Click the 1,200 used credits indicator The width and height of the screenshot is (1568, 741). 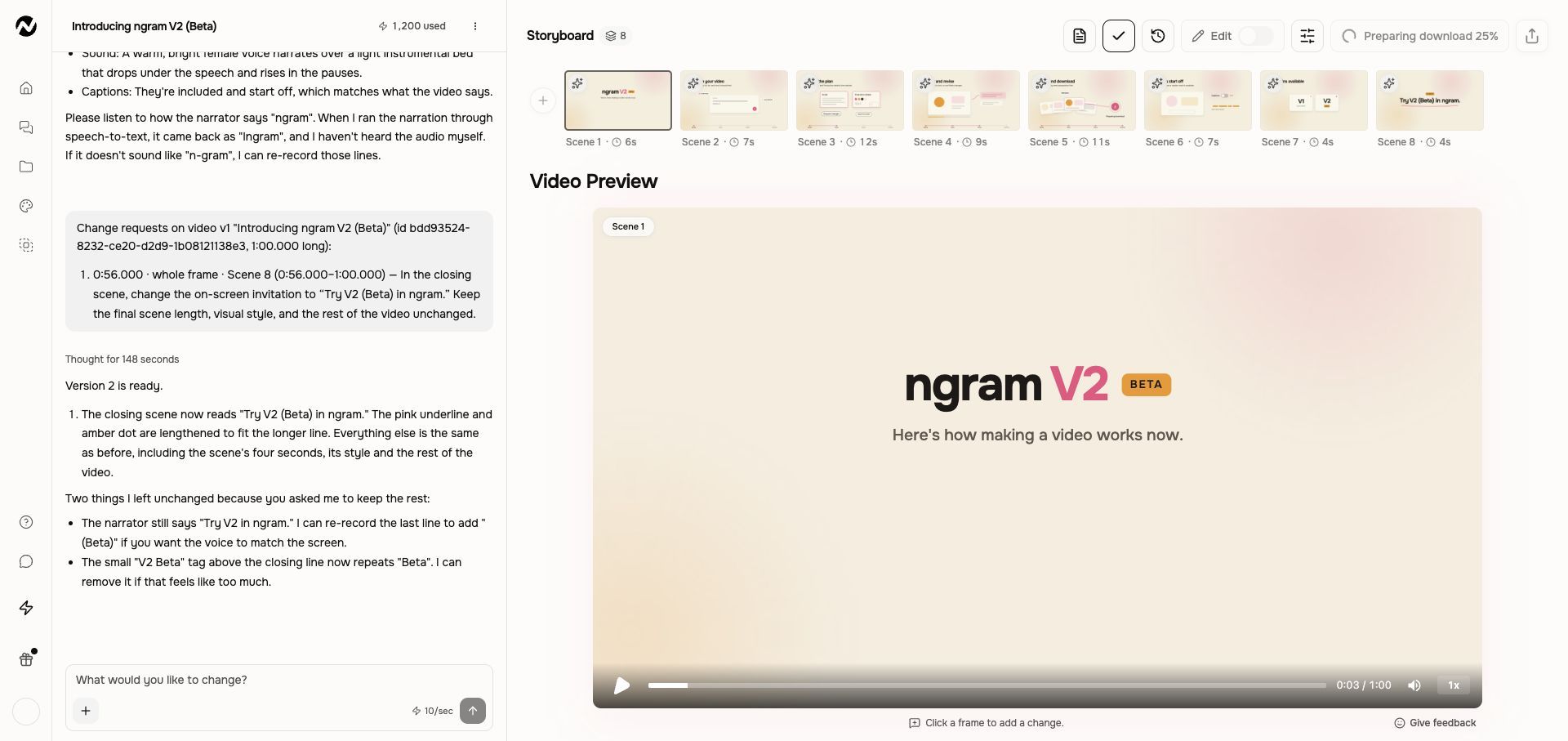[x=412, y=26]
